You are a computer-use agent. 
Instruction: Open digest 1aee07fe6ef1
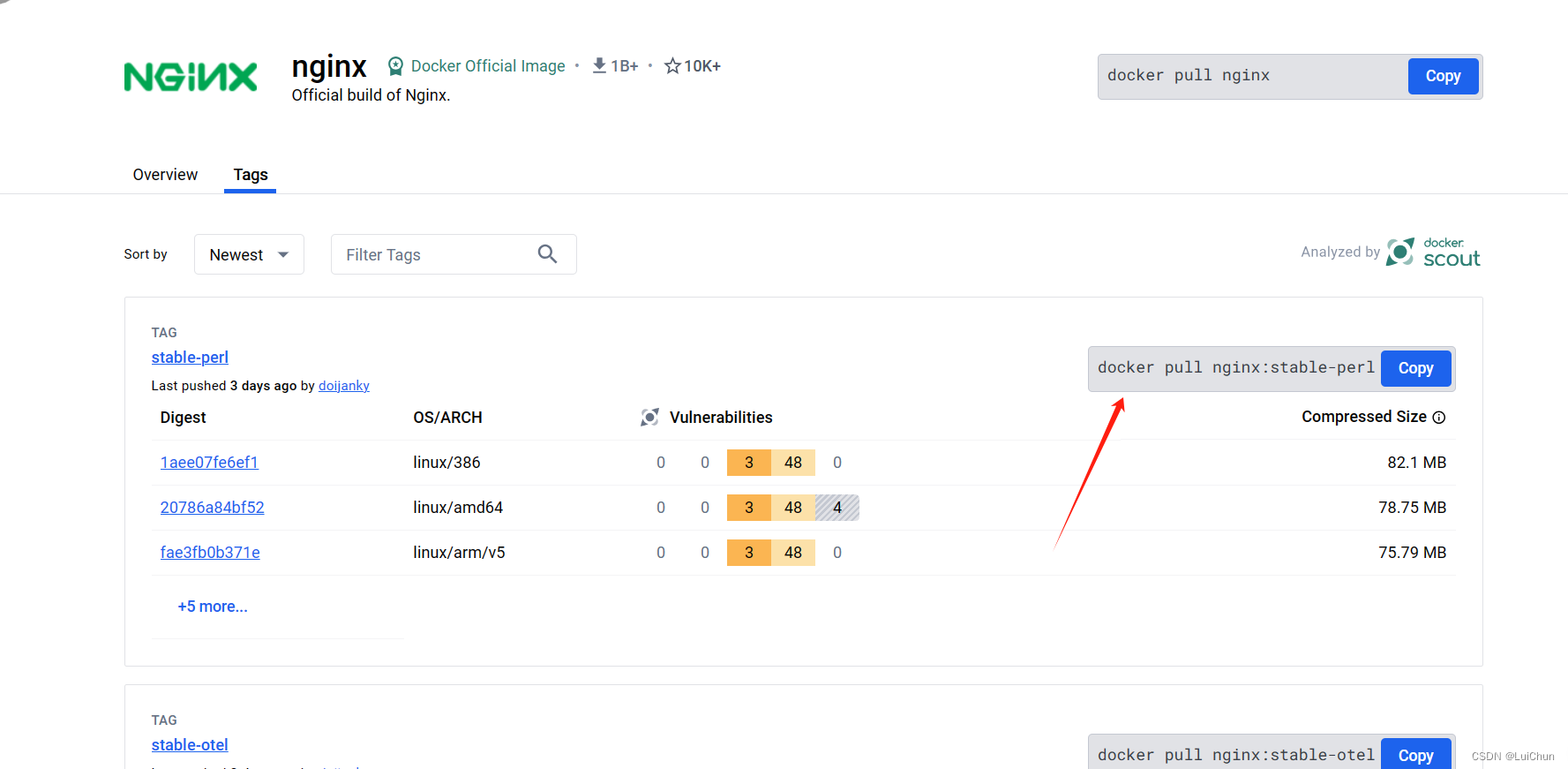pyautogui.click(x=209, y=463)
